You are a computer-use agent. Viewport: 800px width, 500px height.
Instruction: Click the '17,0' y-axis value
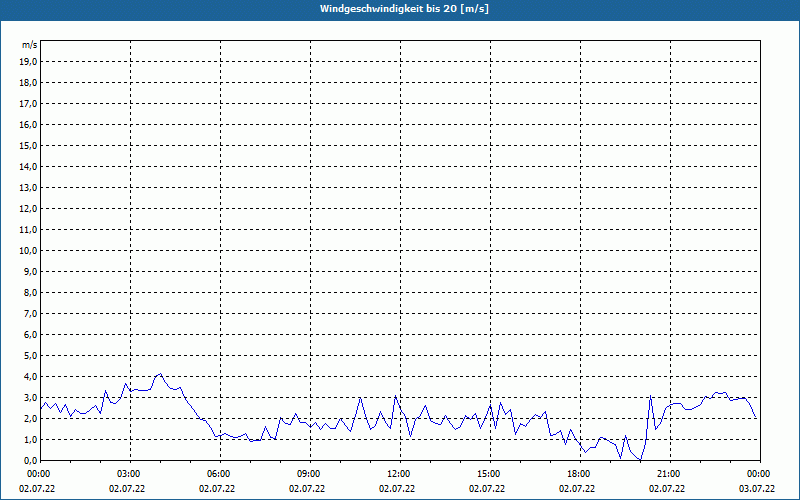point(28,104)
